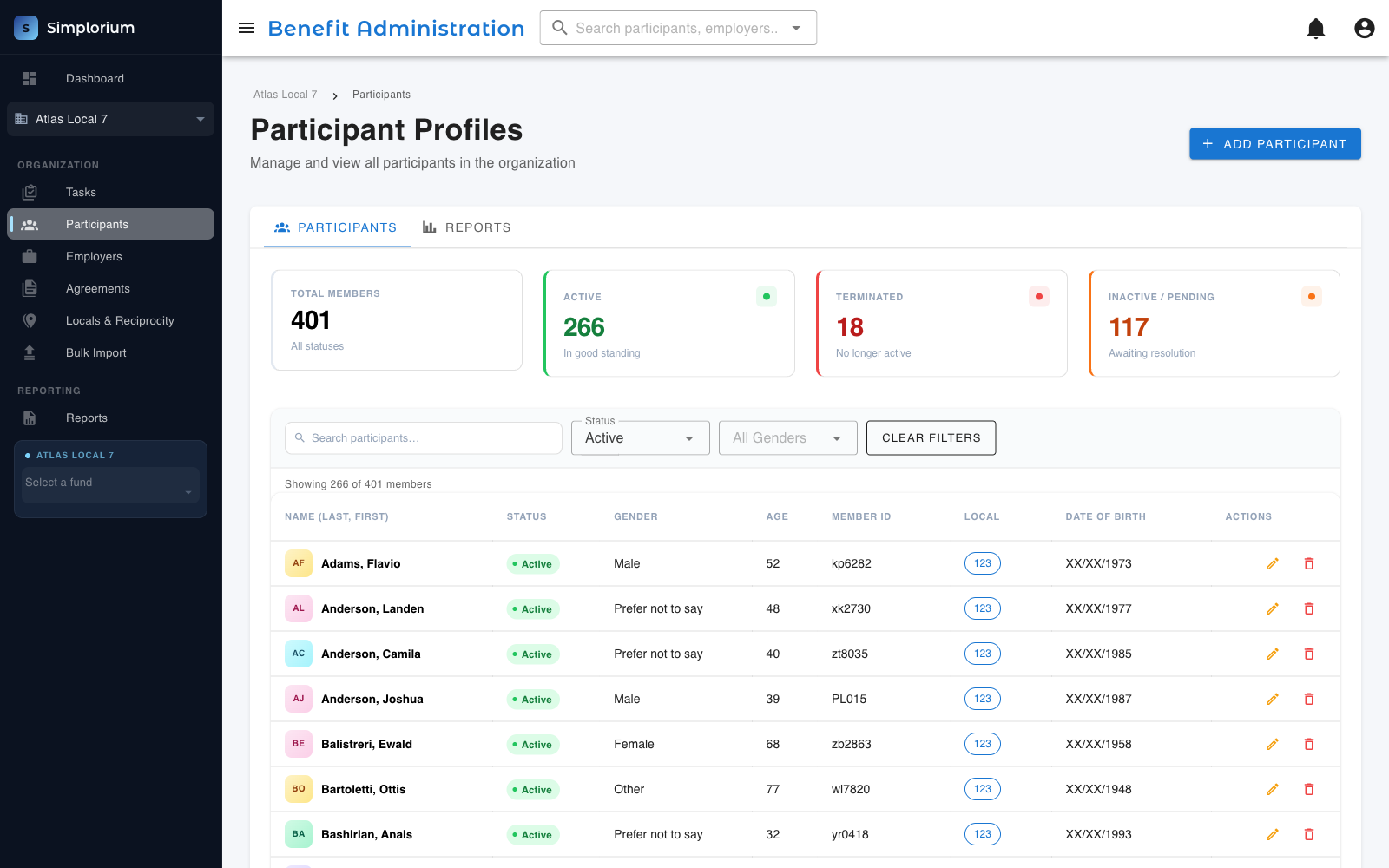Click edit pencil for Balistreri, Ewald
Viewport: 1389px width, 868px height.
1272,744
